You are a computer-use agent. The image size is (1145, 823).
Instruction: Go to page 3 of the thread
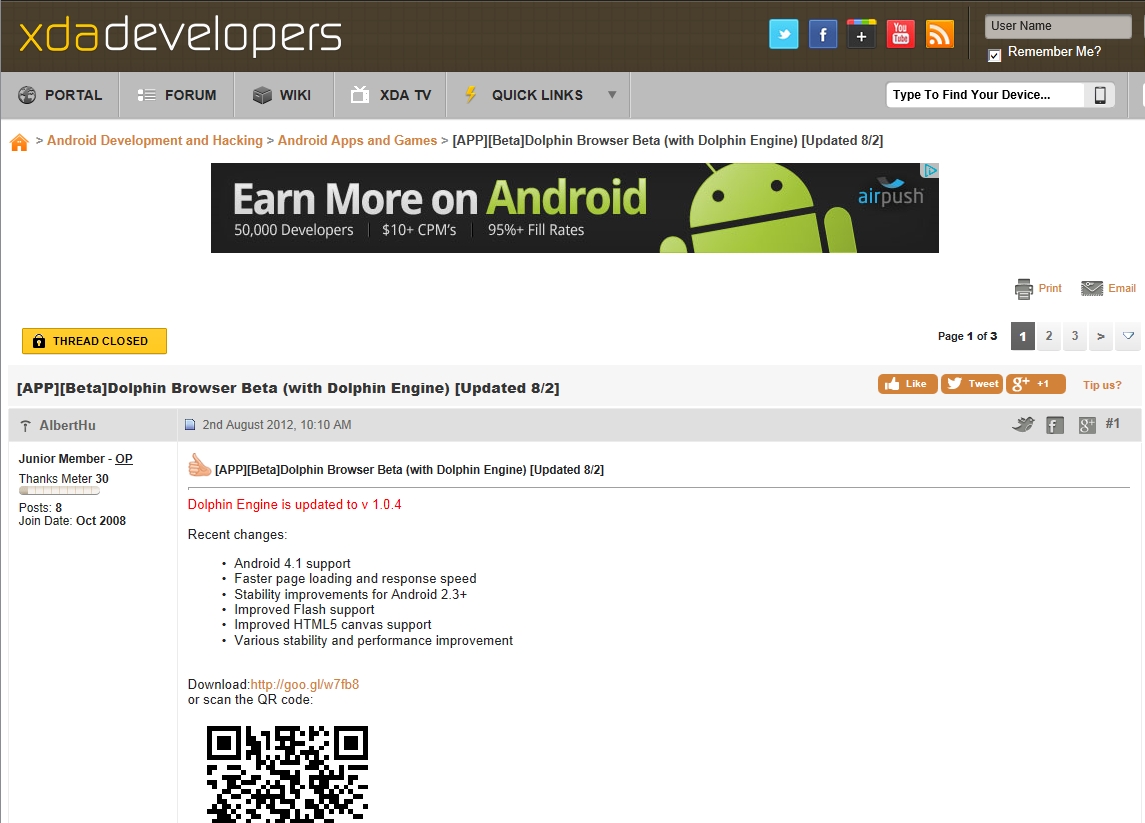pos(1075,336)
